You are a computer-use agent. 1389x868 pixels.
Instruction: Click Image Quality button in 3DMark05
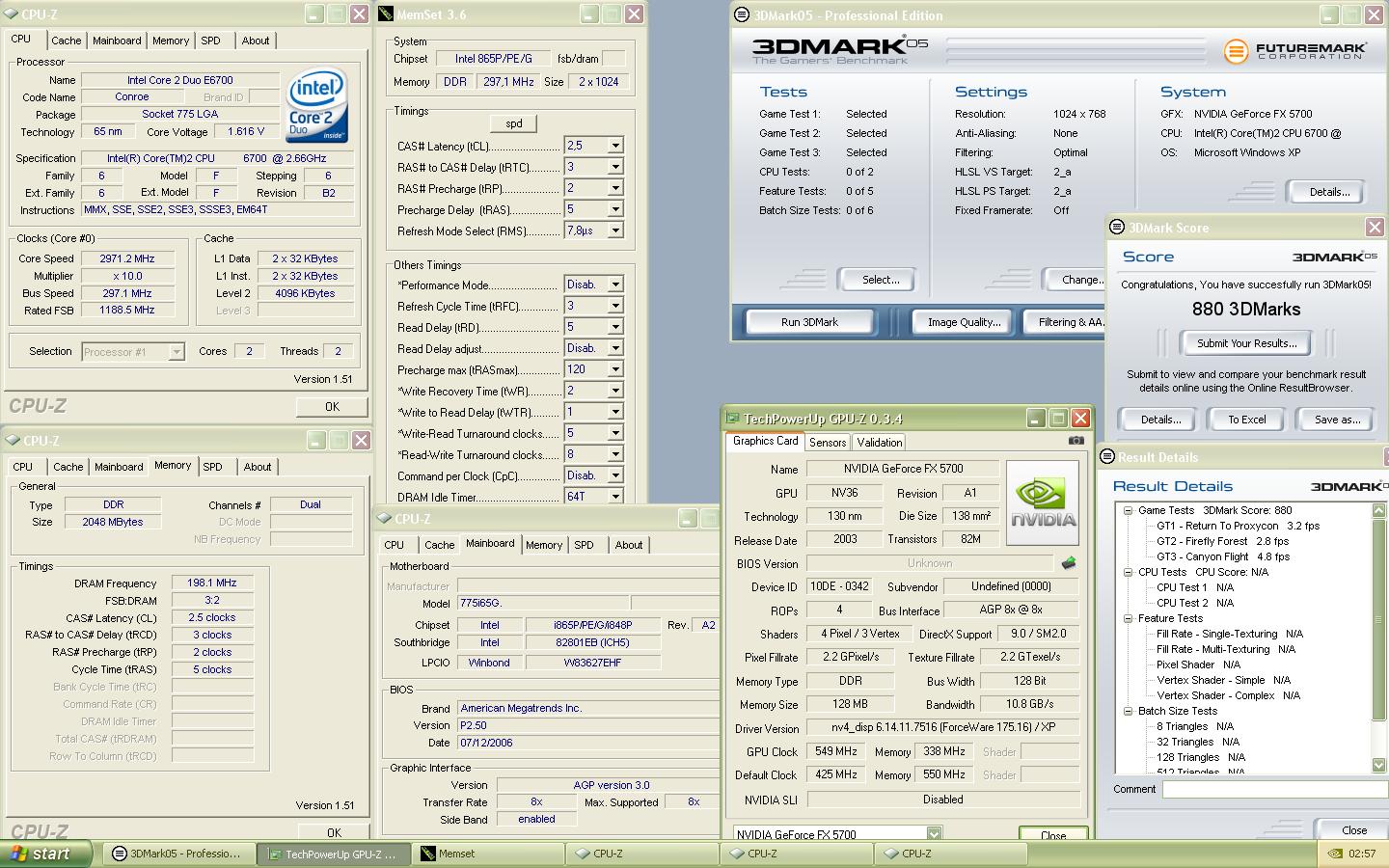point(964,322)
